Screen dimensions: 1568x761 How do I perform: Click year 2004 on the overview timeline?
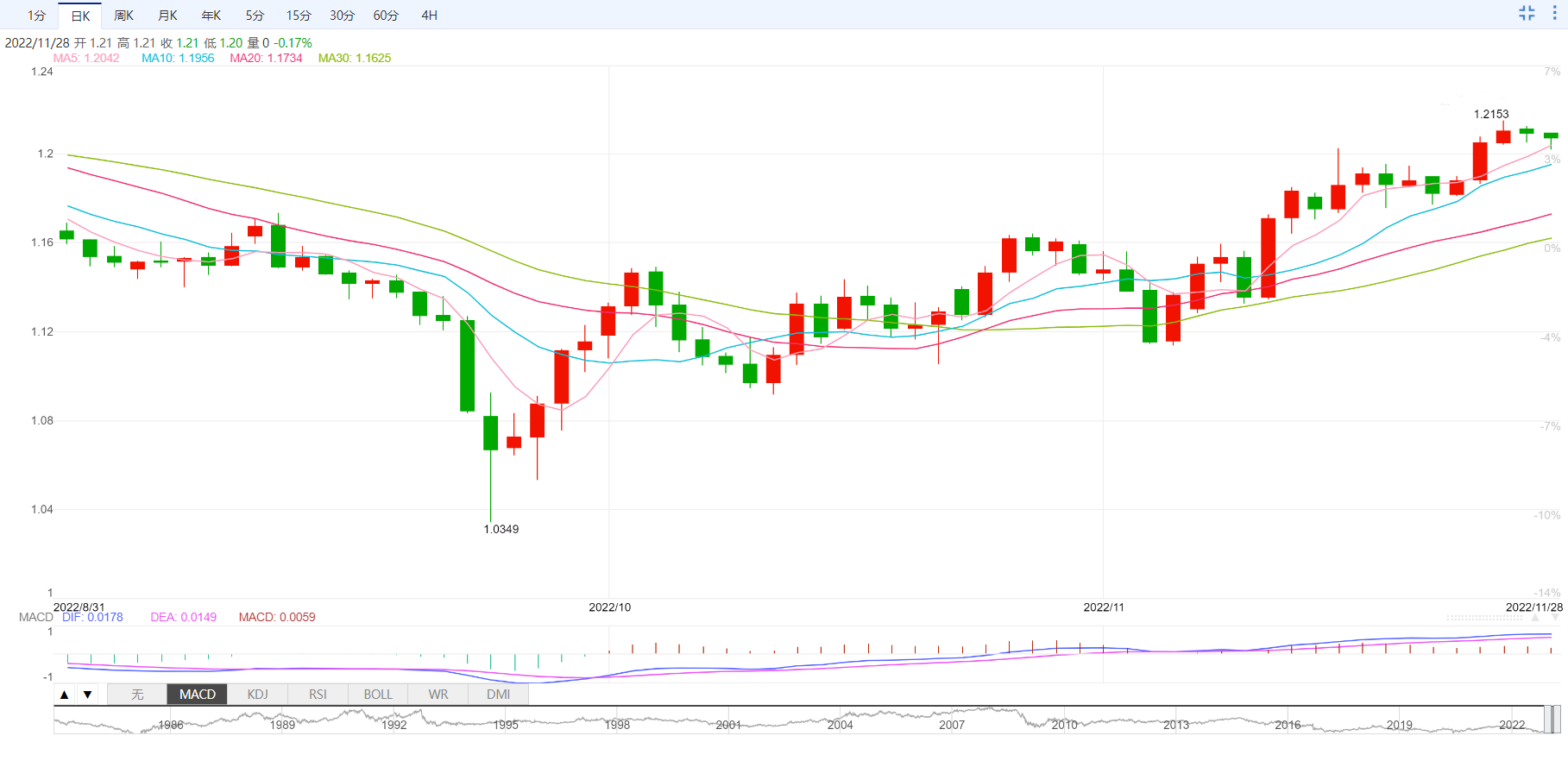tap(841, 725)
